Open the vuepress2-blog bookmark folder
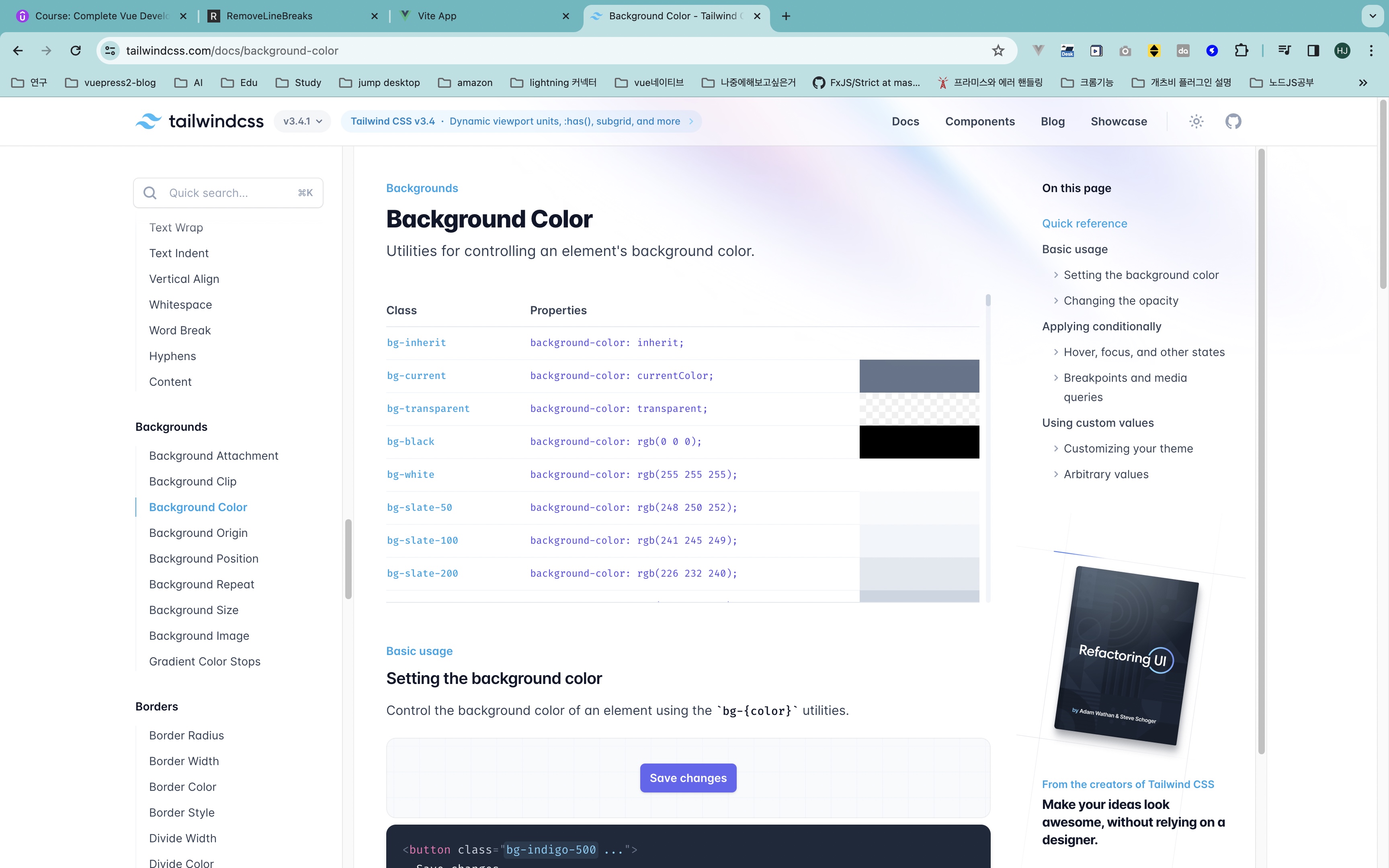 click(111, 83)
